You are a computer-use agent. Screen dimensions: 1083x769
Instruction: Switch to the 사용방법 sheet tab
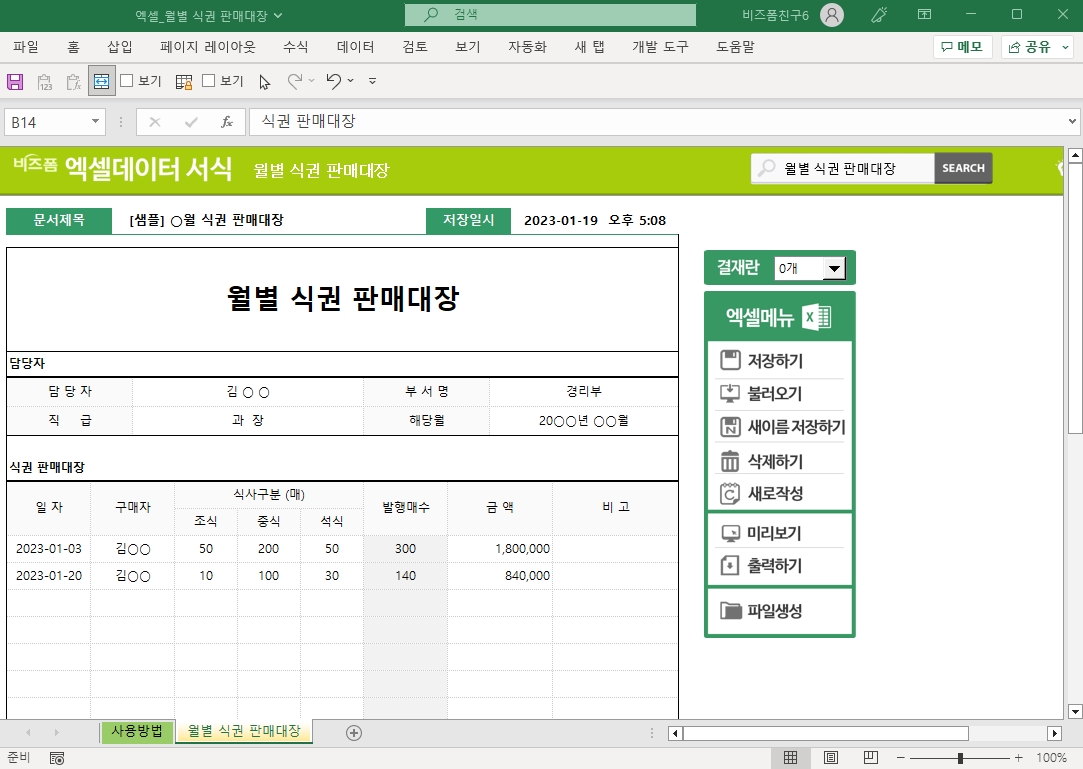click(x=137, y=731)
